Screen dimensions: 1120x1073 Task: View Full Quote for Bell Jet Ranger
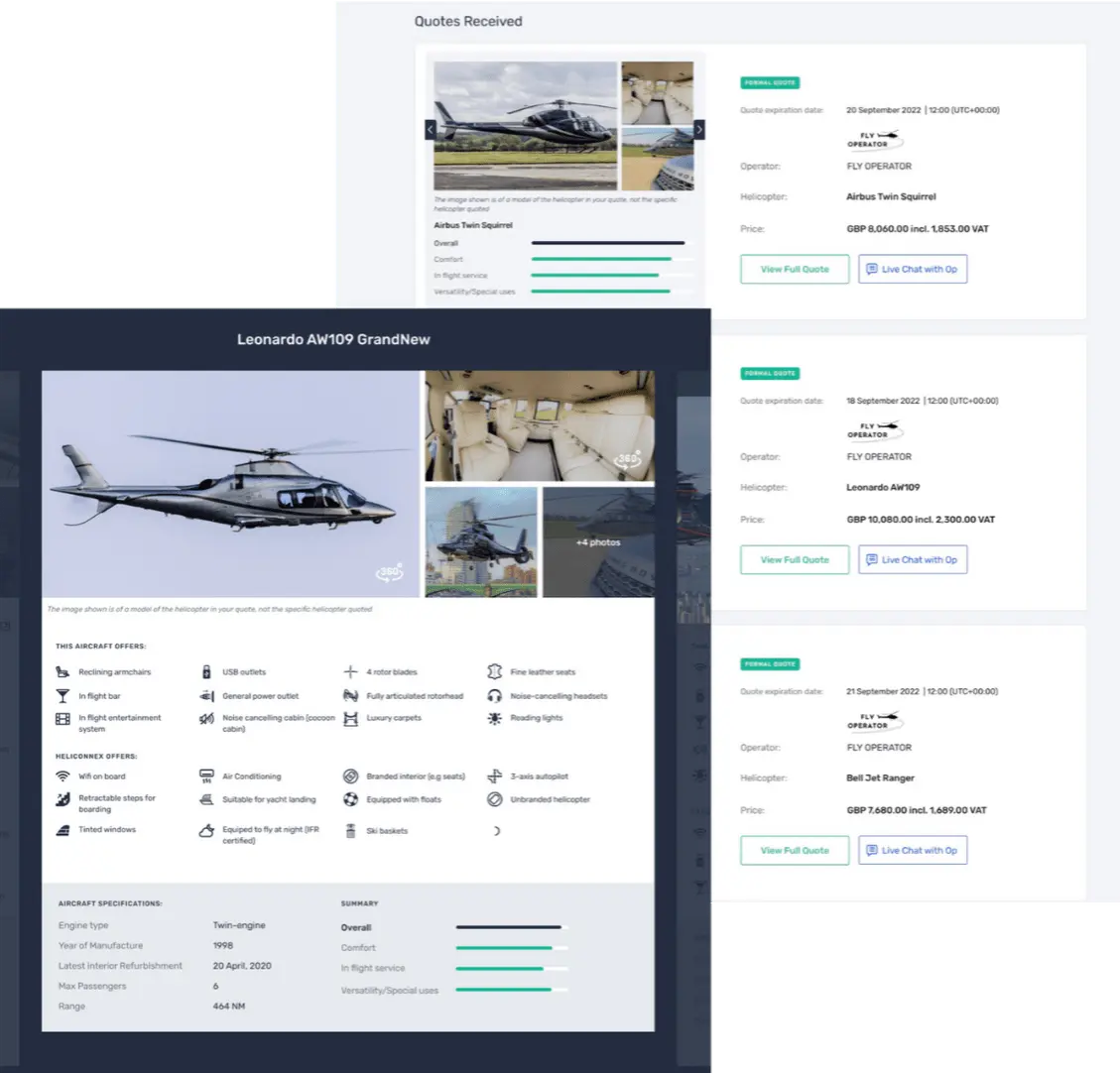pos(795,850)
